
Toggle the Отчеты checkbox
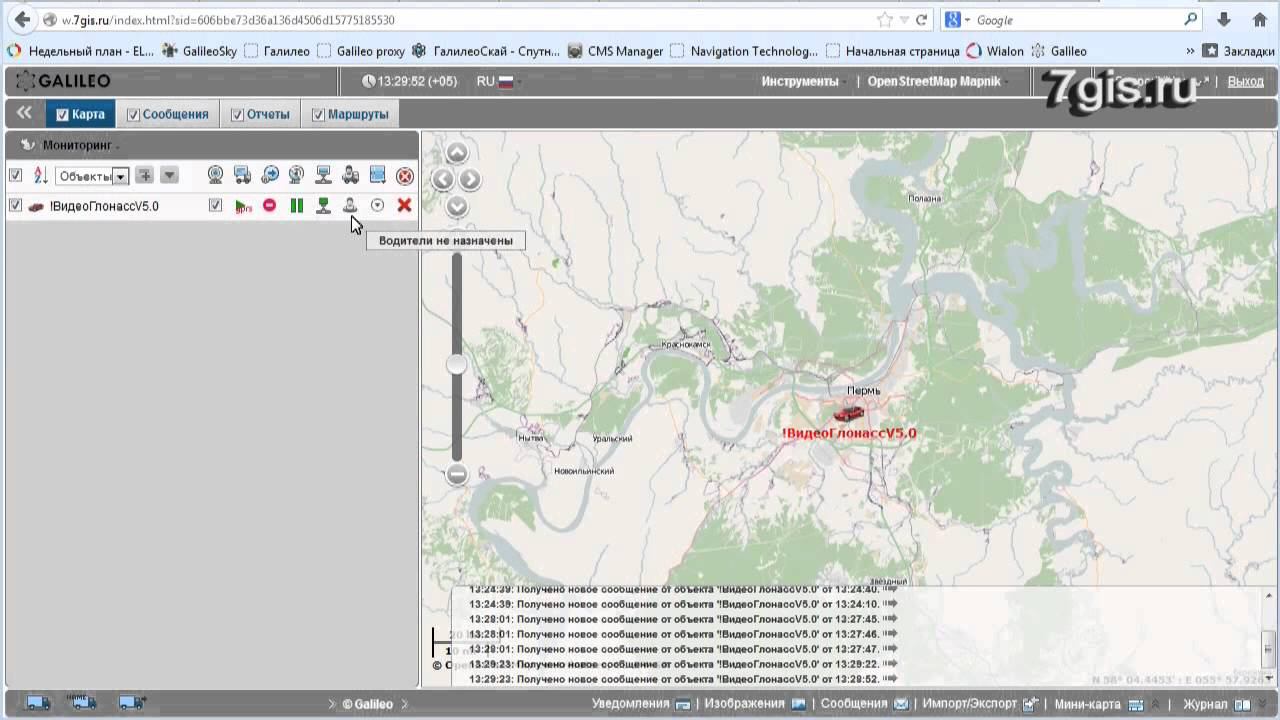[x=237, y=115]
